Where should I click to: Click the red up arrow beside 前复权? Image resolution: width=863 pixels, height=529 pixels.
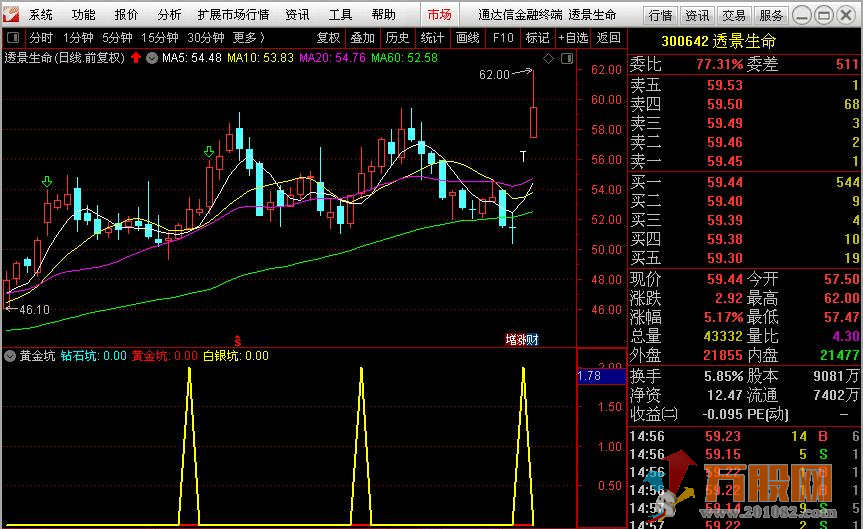point(136,58)
